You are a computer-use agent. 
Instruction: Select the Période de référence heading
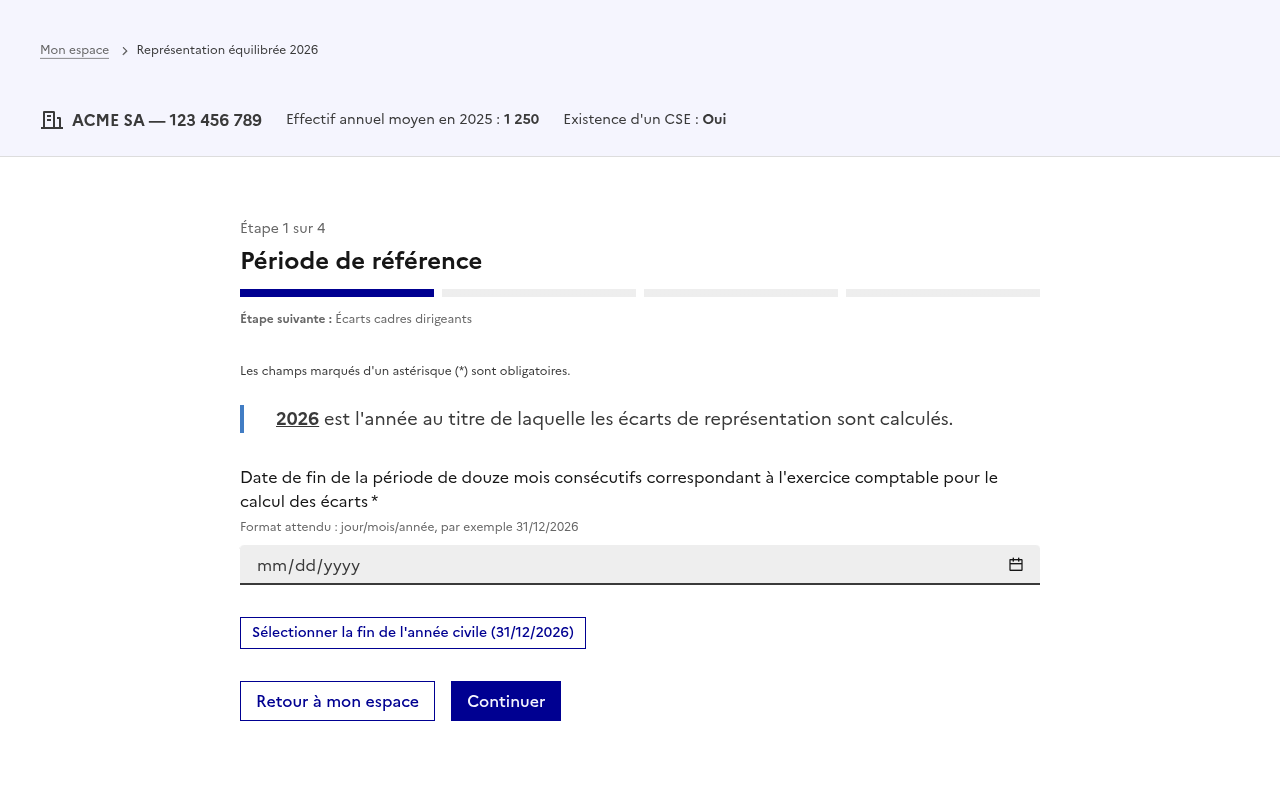click(x=361, y=260)
